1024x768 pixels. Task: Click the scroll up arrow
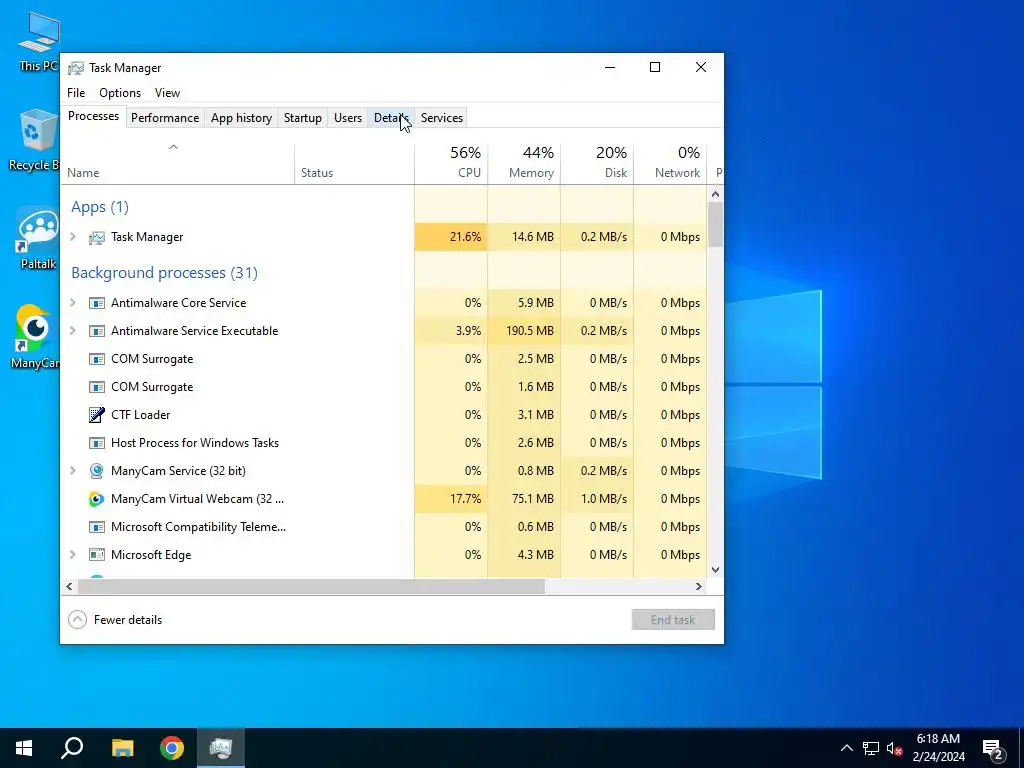(716, 194)
